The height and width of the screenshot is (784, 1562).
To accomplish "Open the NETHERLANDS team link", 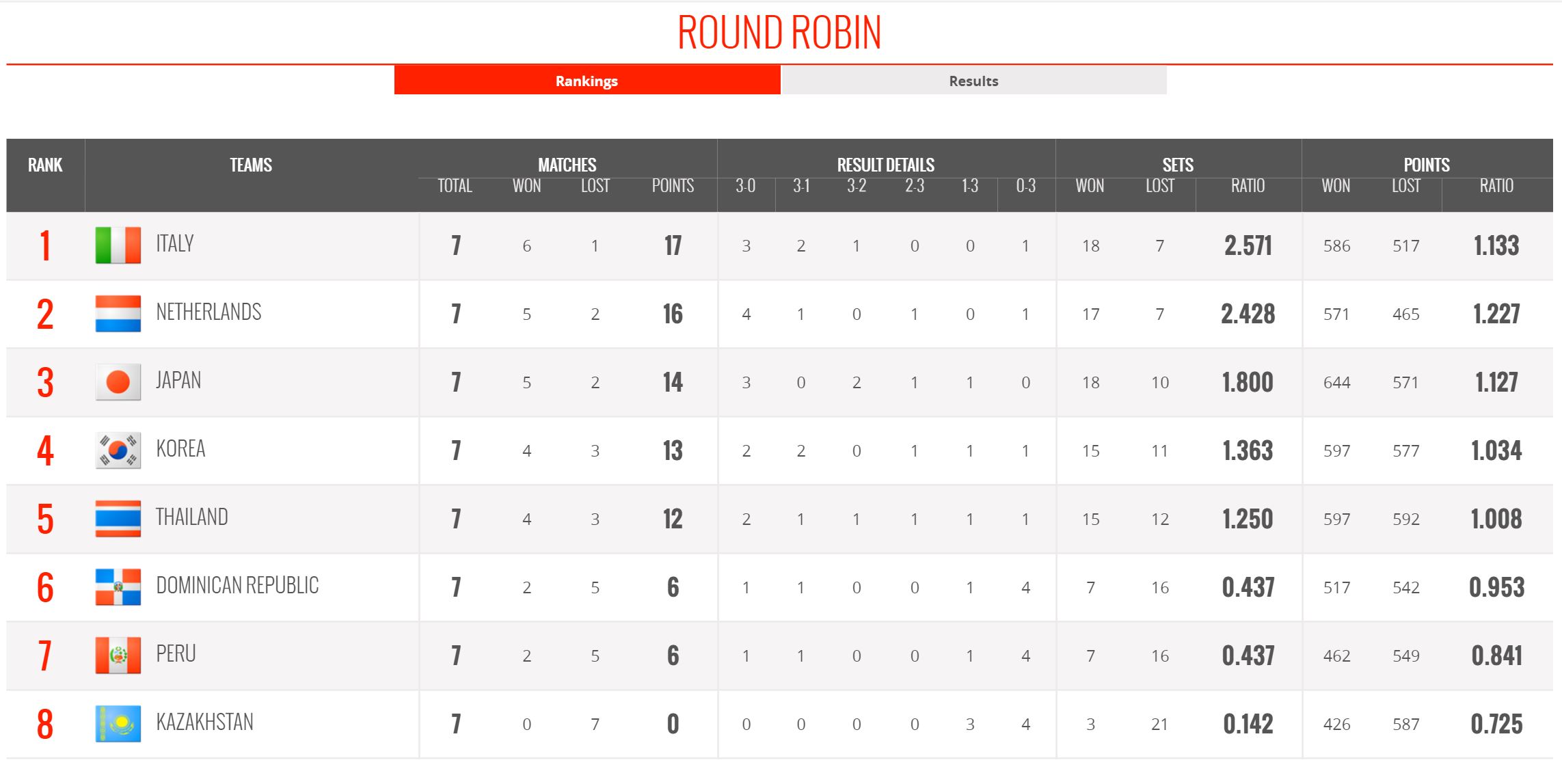I will (208, 312).
